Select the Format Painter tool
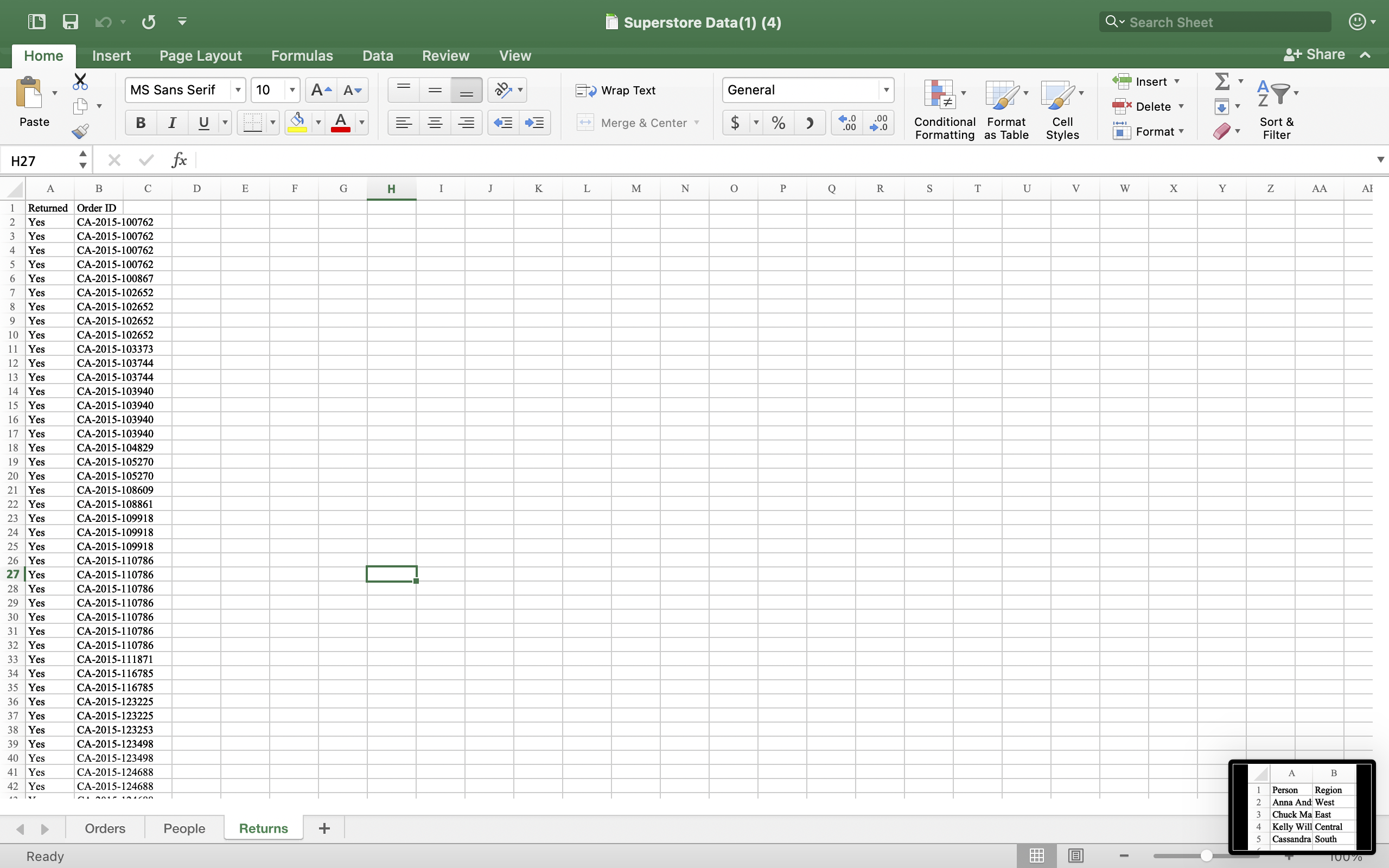The image size is (1389, 868). (80, 131)
